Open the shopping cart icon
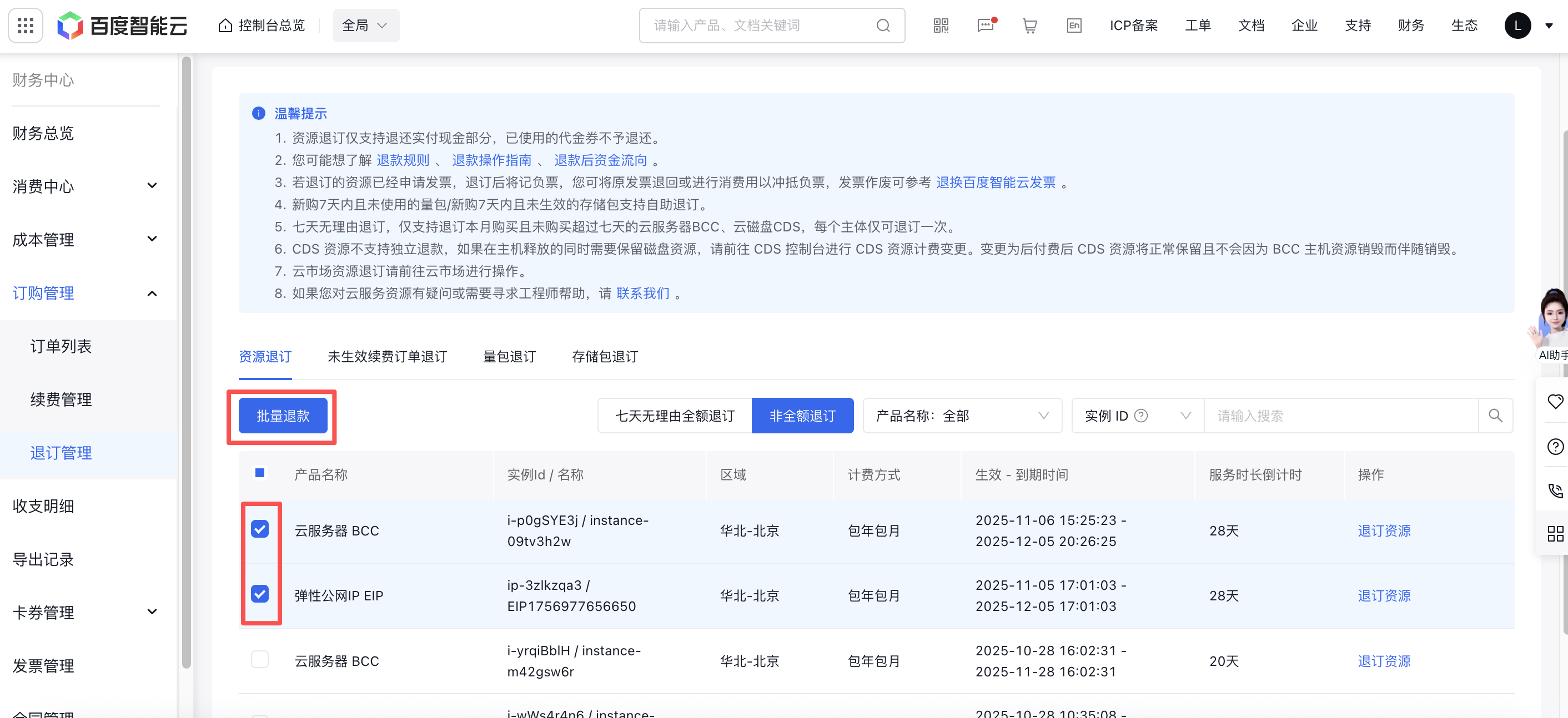Screen dimensions: 1568x718 (1030, 26)
